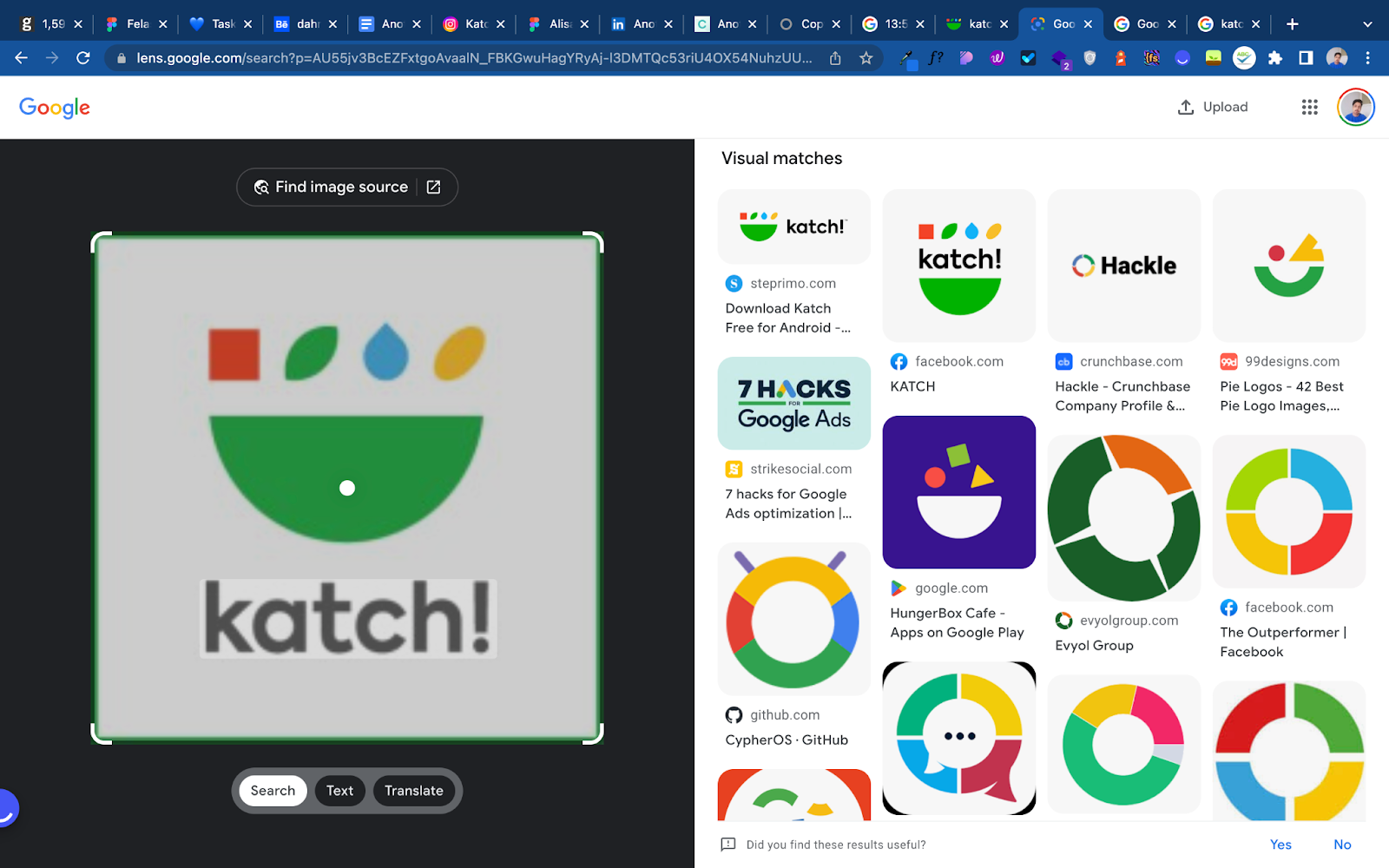This screenshot has width=1389, height=868.
Task: Click the fonts f? extension icon
Action: (936, 58)
